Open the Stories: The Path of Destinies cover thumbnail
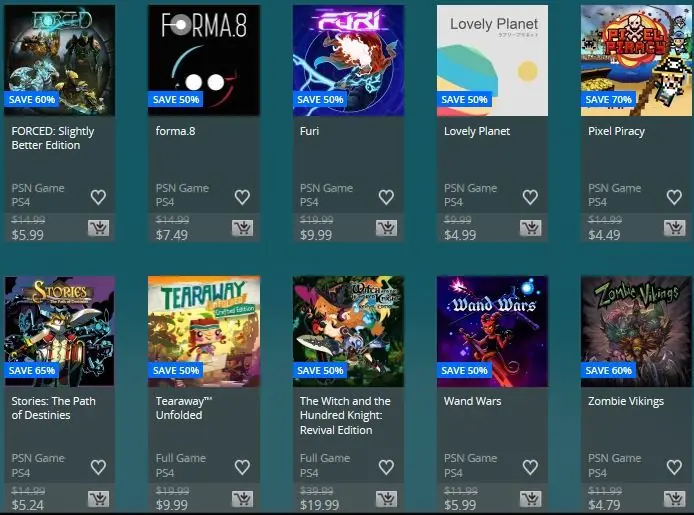This screenshot has height=515, width=694. coord(59,331)
